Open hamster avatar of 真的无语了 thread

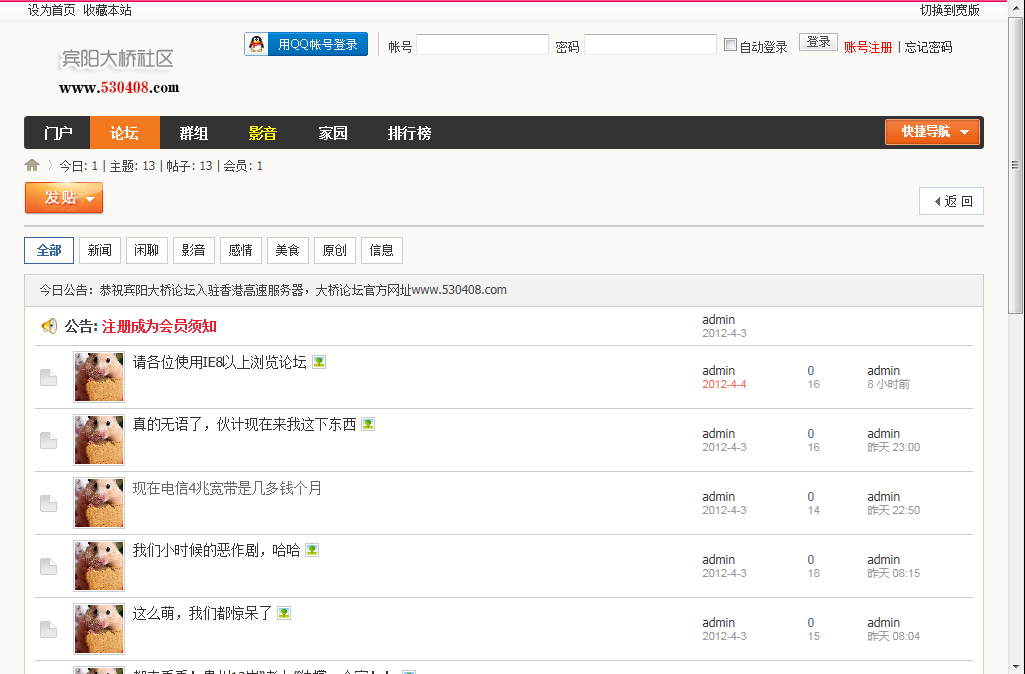click(99, 440)
